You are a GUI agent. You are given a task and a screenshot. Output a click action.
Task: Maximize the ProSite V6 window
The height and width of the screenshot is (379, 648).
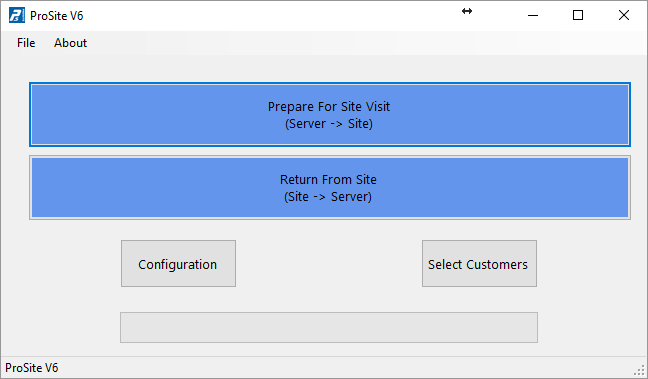coord(578,15)
